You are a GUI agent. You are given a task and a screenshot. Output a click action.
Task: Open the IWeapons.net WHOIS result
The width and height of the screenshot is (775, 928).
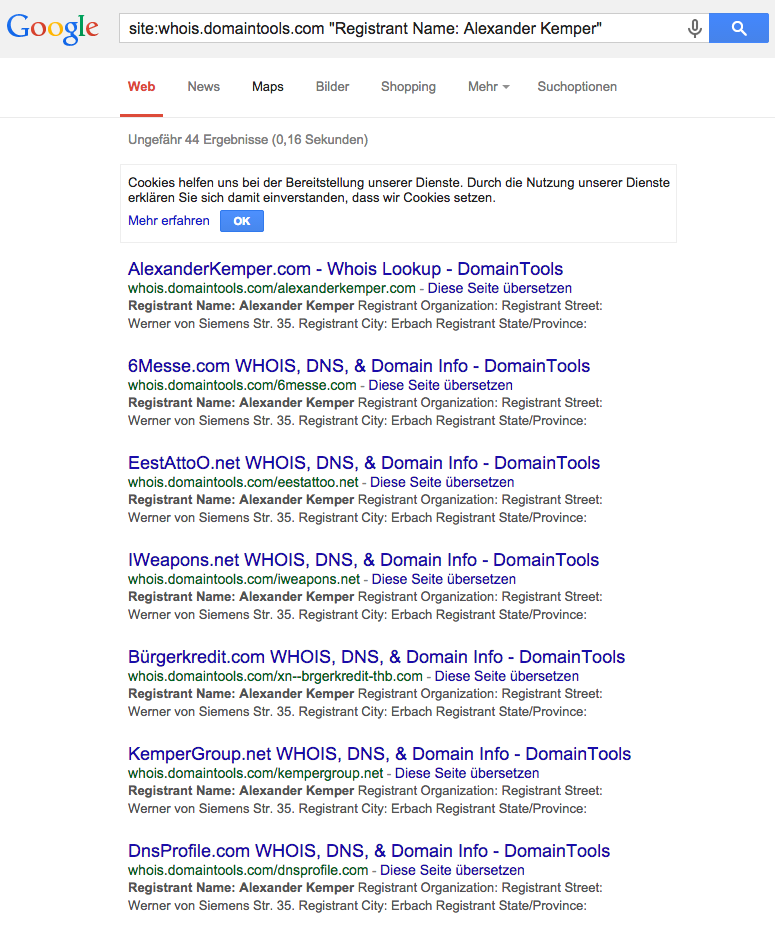[x=363, y=560]
